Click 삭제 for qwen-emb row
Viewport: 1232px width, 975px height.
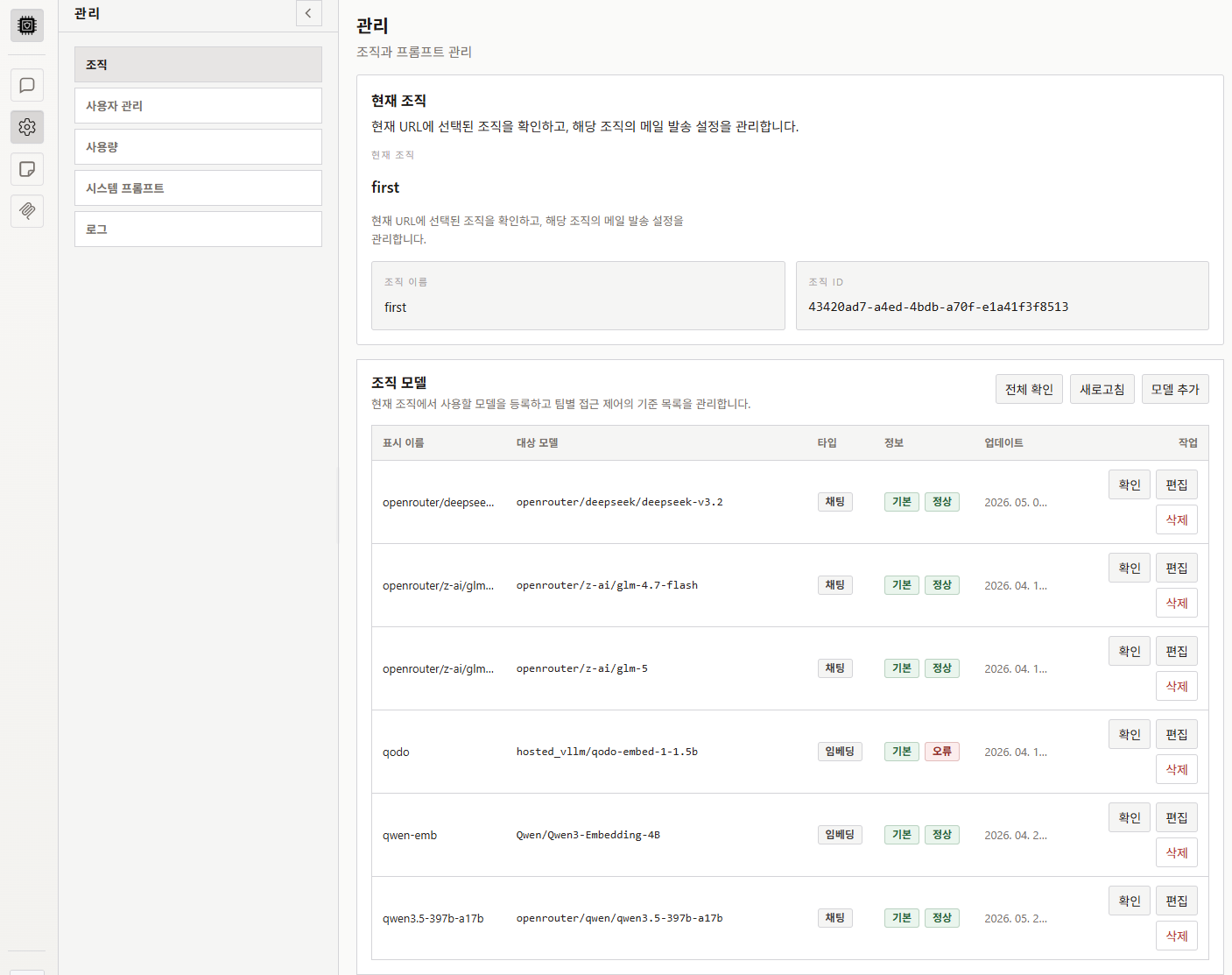[1177, 852]
